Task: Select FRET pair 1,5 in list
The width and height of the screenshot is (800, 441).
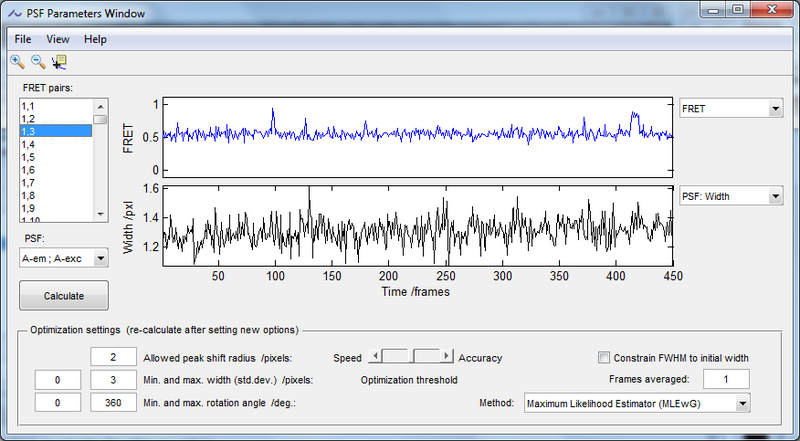Action: tap(30, 157)
